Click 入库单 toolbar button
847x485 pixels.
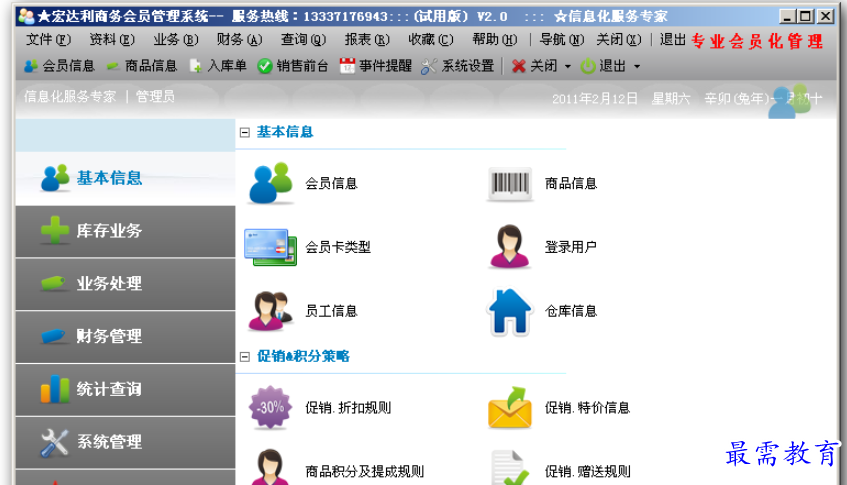coord(218,66)
